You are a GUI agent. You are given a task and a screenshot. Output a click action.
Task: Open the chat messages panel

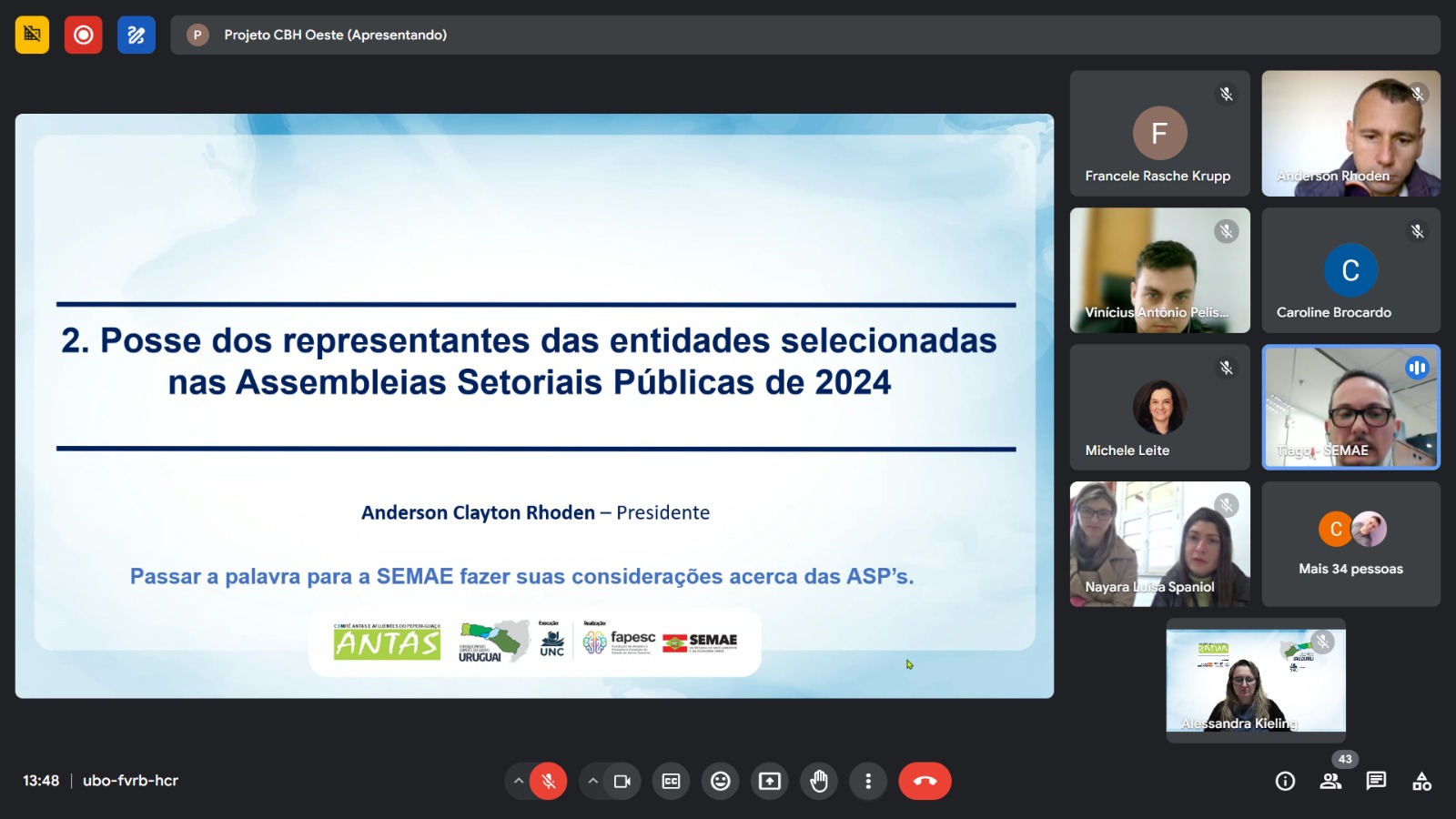pyautogui.click(x=1376, y=781)
